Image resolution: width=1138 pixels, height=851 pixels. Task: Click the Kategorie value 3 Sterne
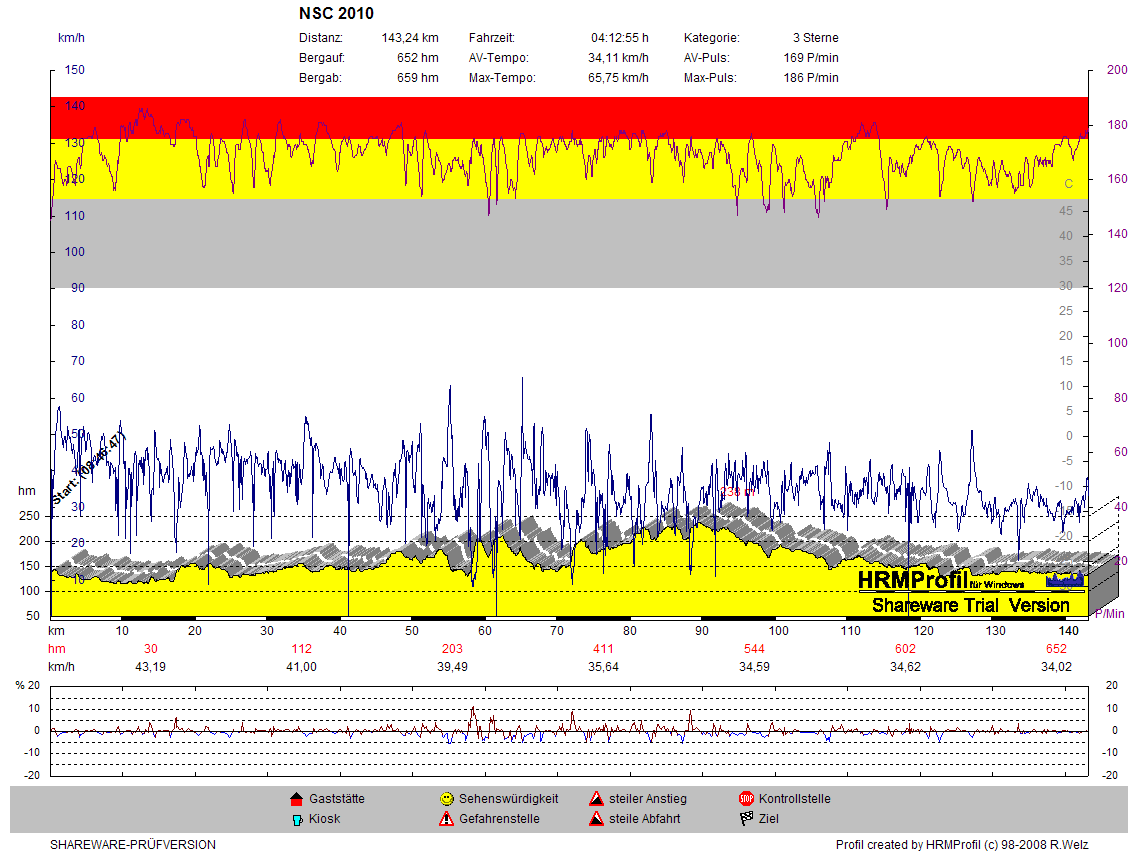815,38
